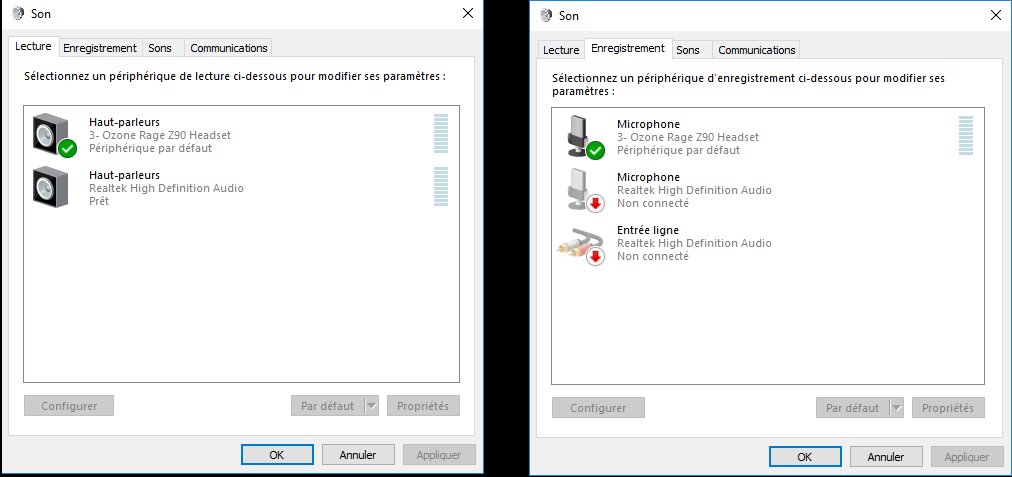Click Par défaut button in right window

tap(853, 408)
